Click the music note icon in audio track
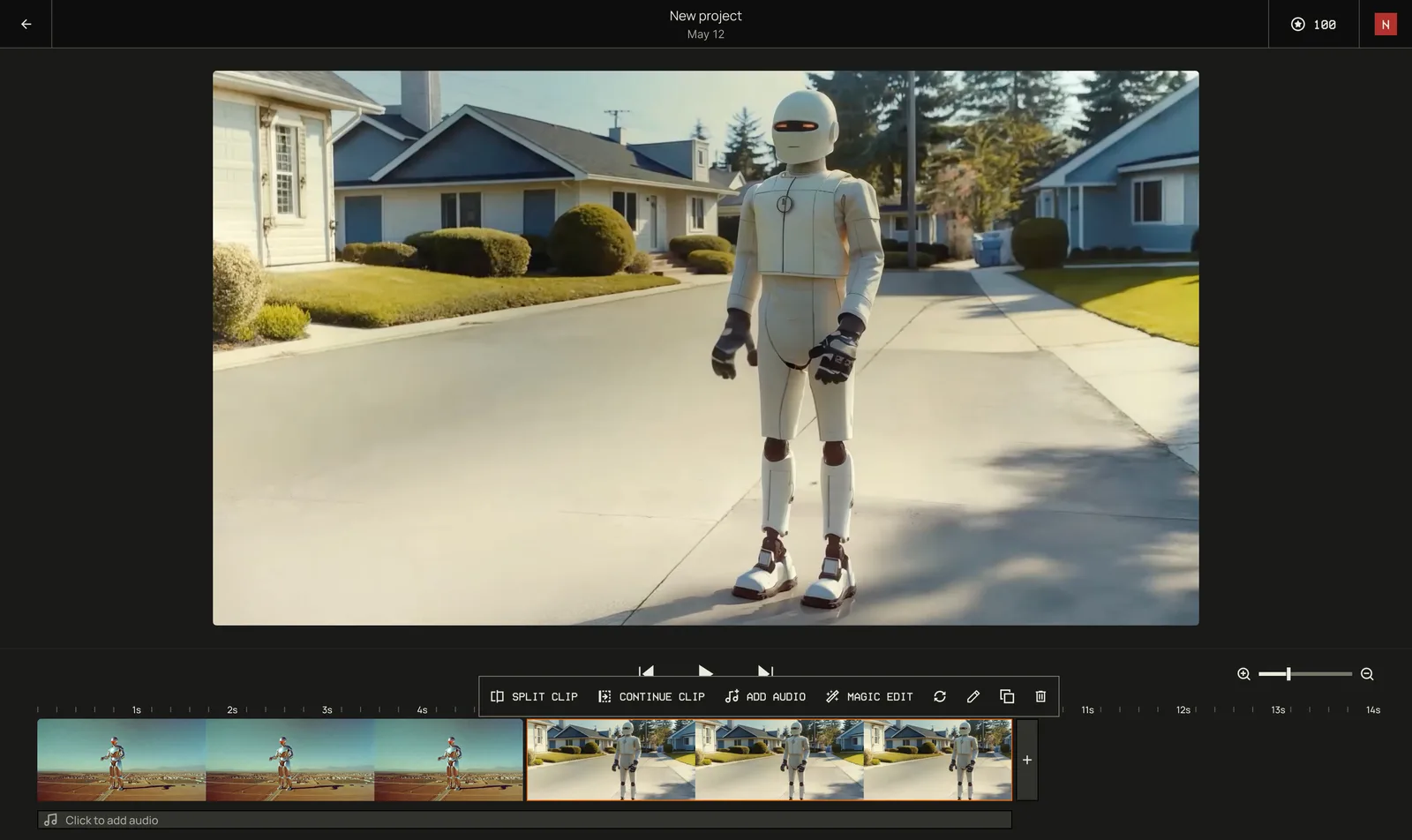 (51, 820)
